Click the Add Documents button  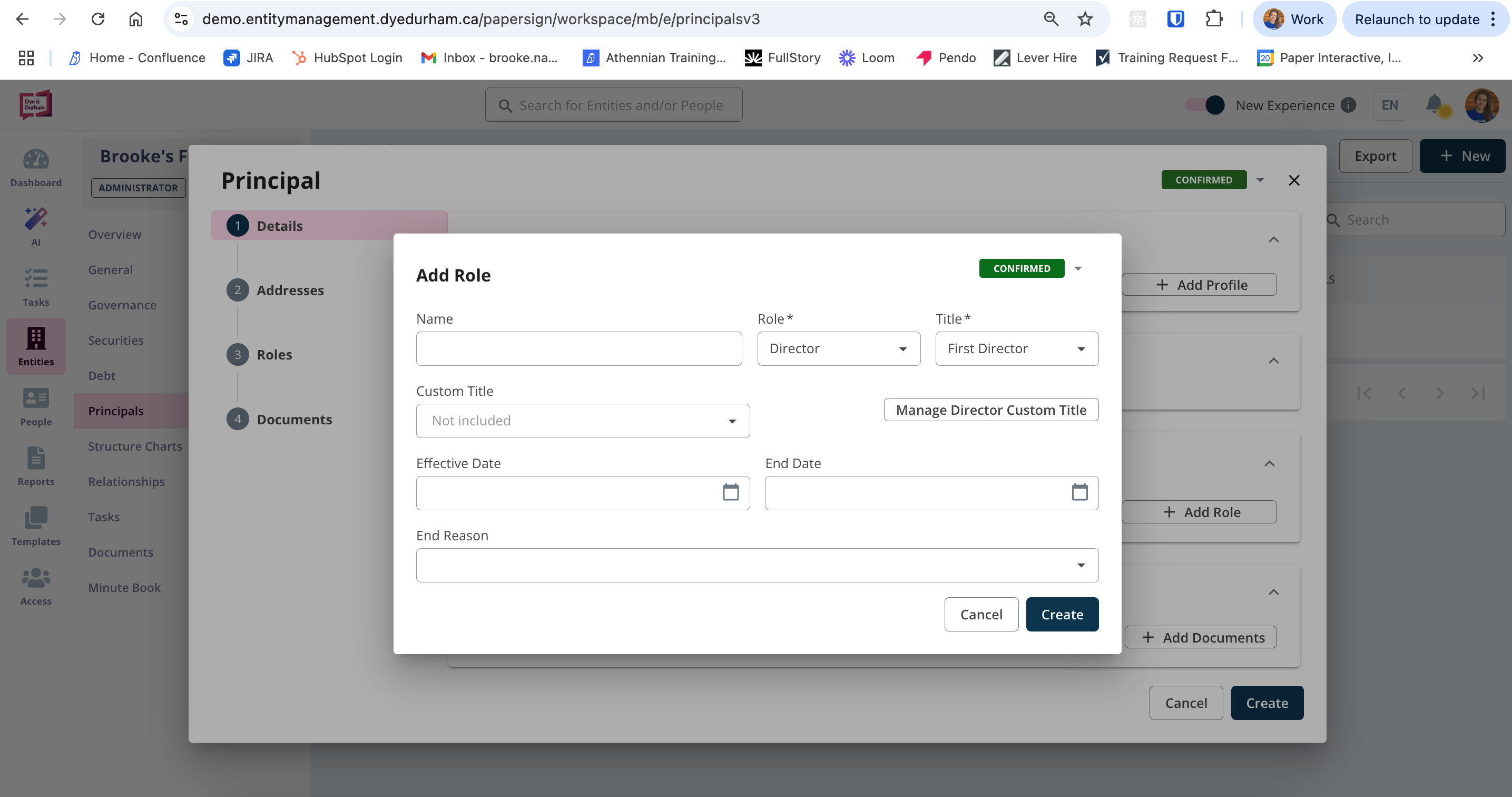point(1200,637)
